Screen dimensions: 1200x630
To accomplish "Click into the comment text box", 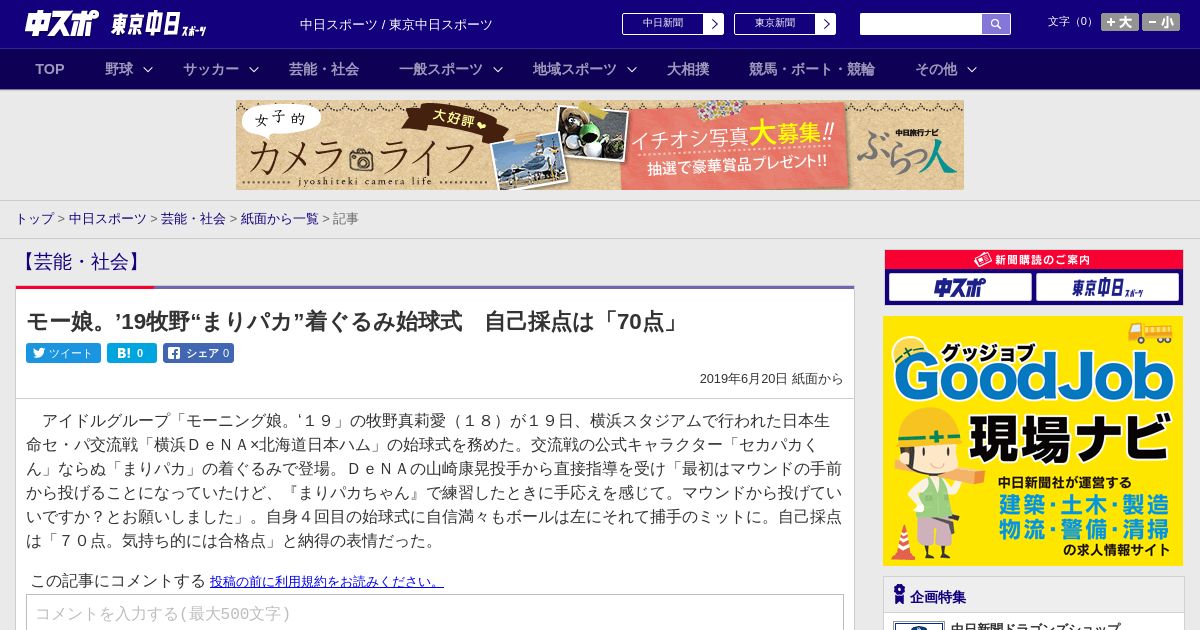I will (435, 613).
